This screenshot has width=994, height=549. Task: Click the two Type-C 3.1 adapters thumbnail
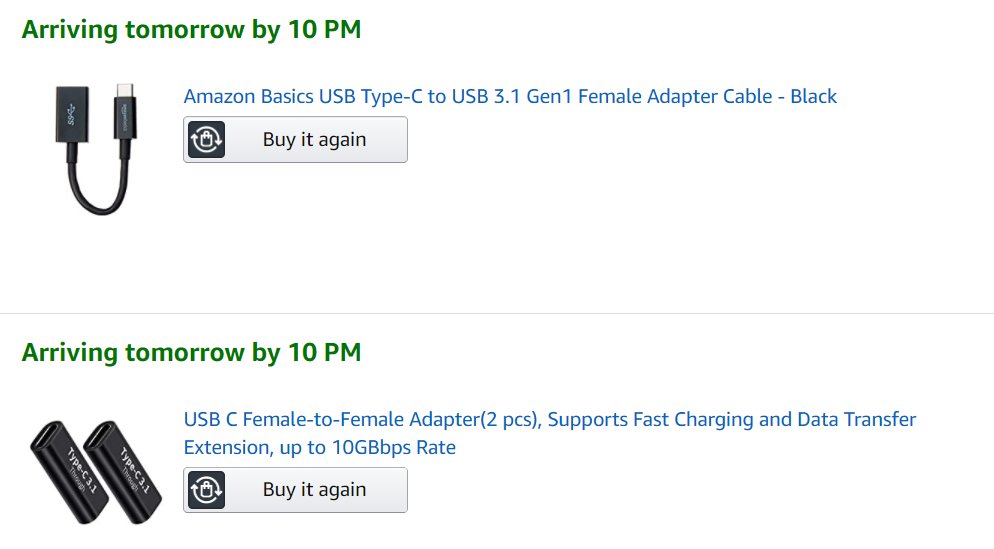pyautogui.click(x=96, y=472)
